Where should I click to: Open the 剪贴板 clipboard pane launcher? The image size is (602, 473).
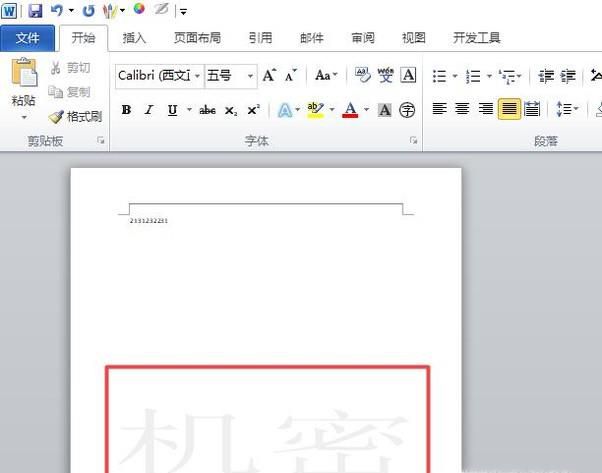click(x=101, y=141)
